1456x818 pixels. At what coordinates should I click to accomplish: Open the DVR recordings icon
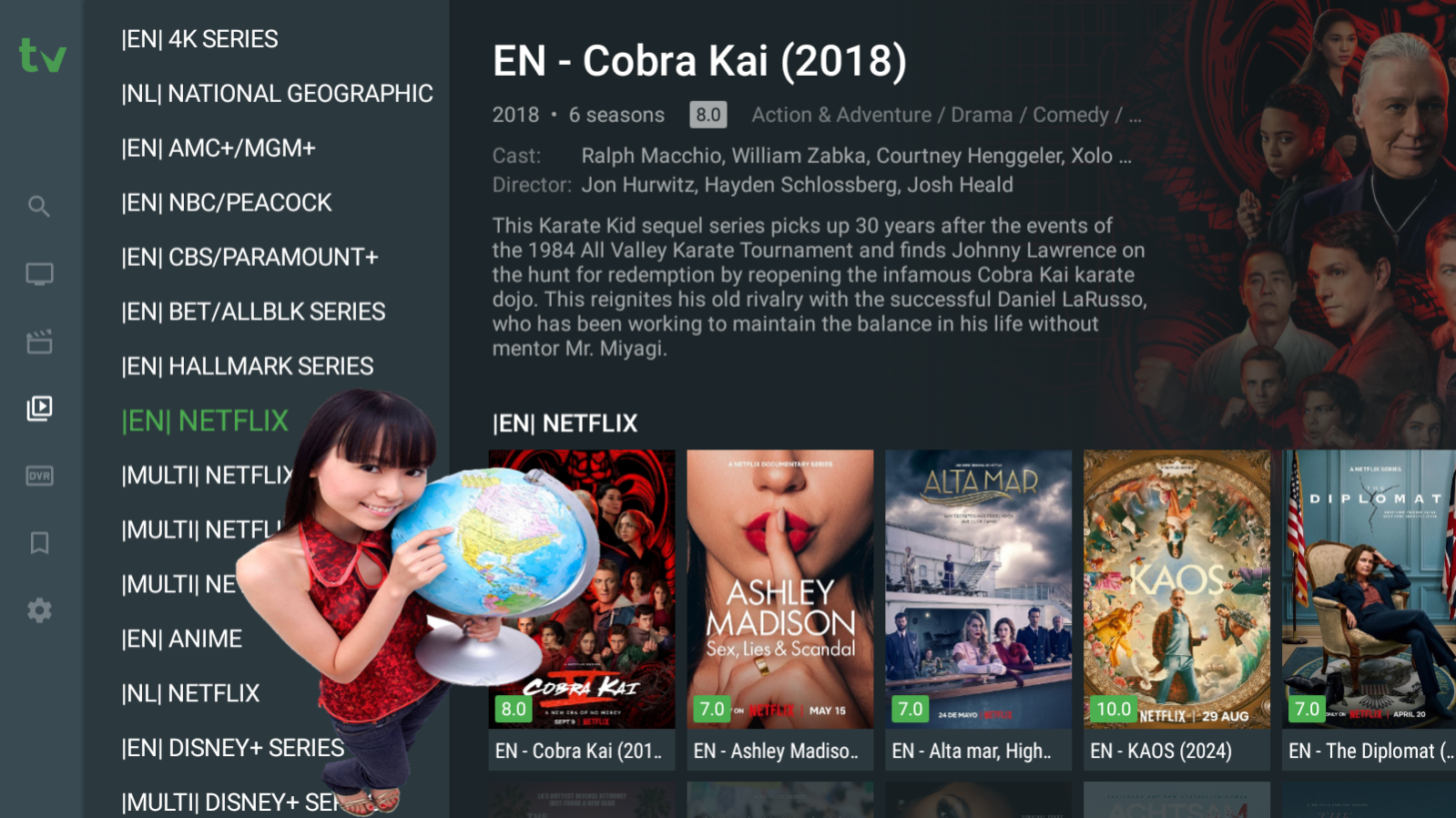(x=39, y=475)
